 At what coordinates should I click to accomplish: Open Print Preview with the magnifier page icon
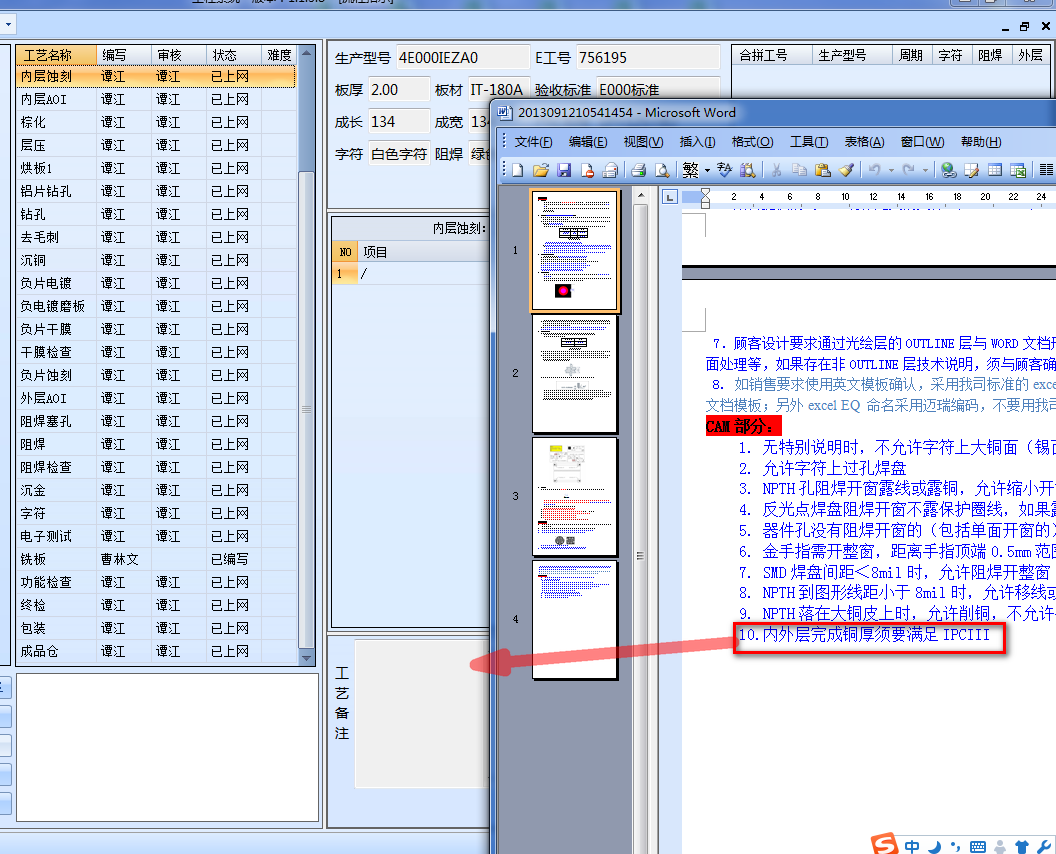pos(662,170)
